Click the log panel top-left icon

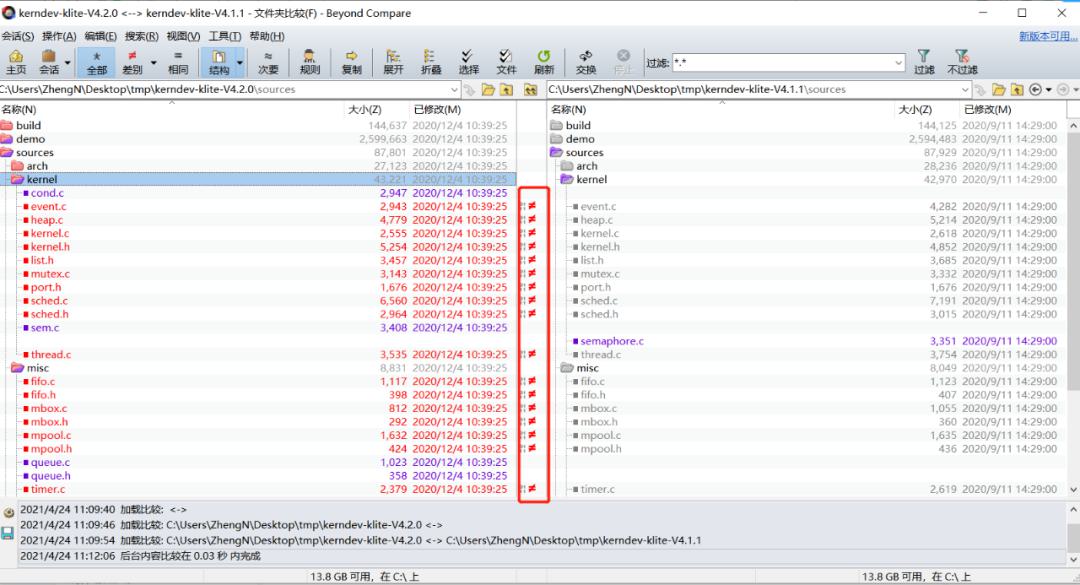coord(8,513)
